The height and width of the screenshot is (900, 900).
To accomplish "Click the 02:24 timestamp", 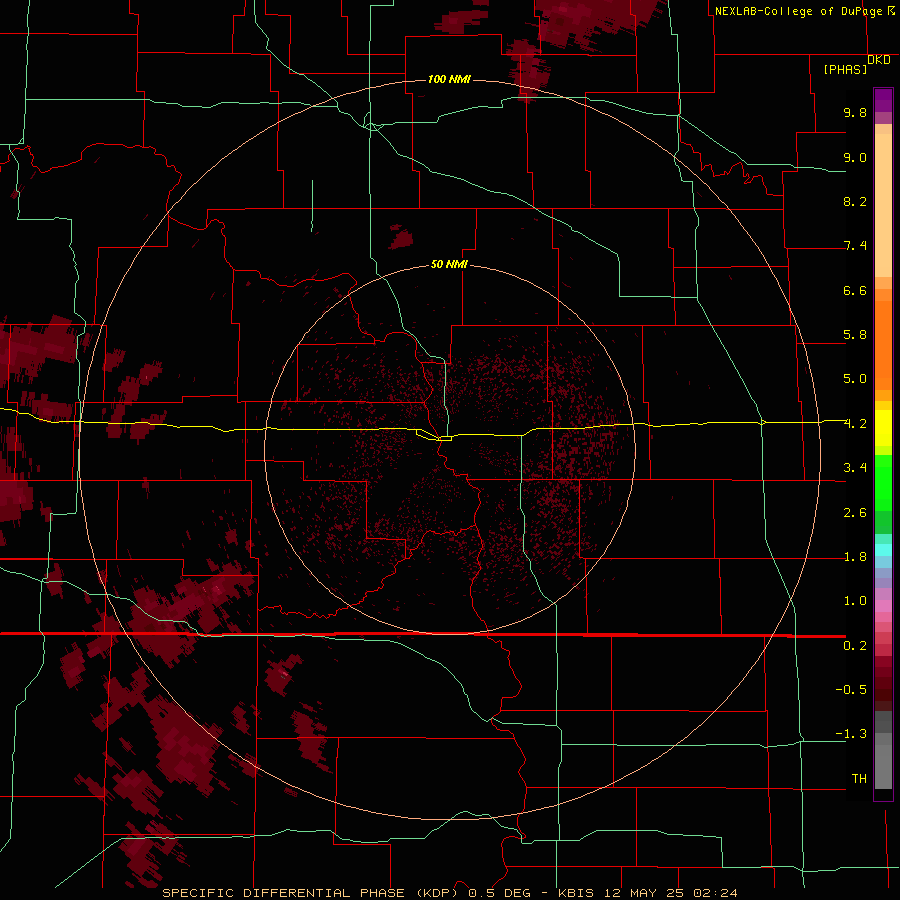I will tap(715, 893).
